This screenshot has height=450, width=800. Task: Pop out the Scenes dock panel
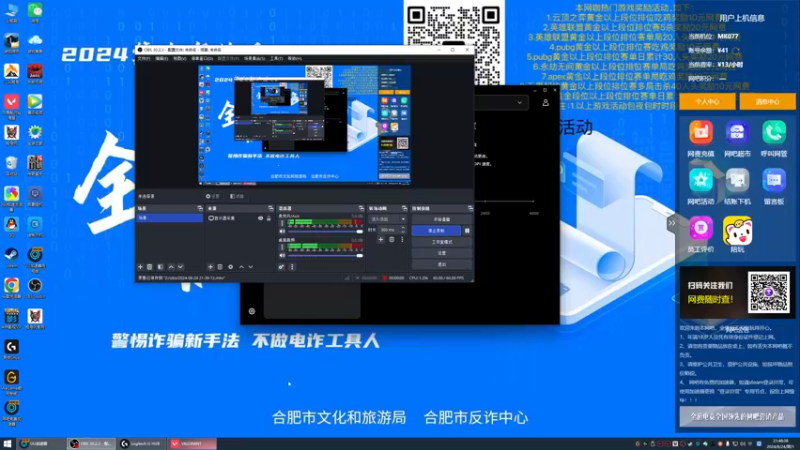(x=200, y=208)
